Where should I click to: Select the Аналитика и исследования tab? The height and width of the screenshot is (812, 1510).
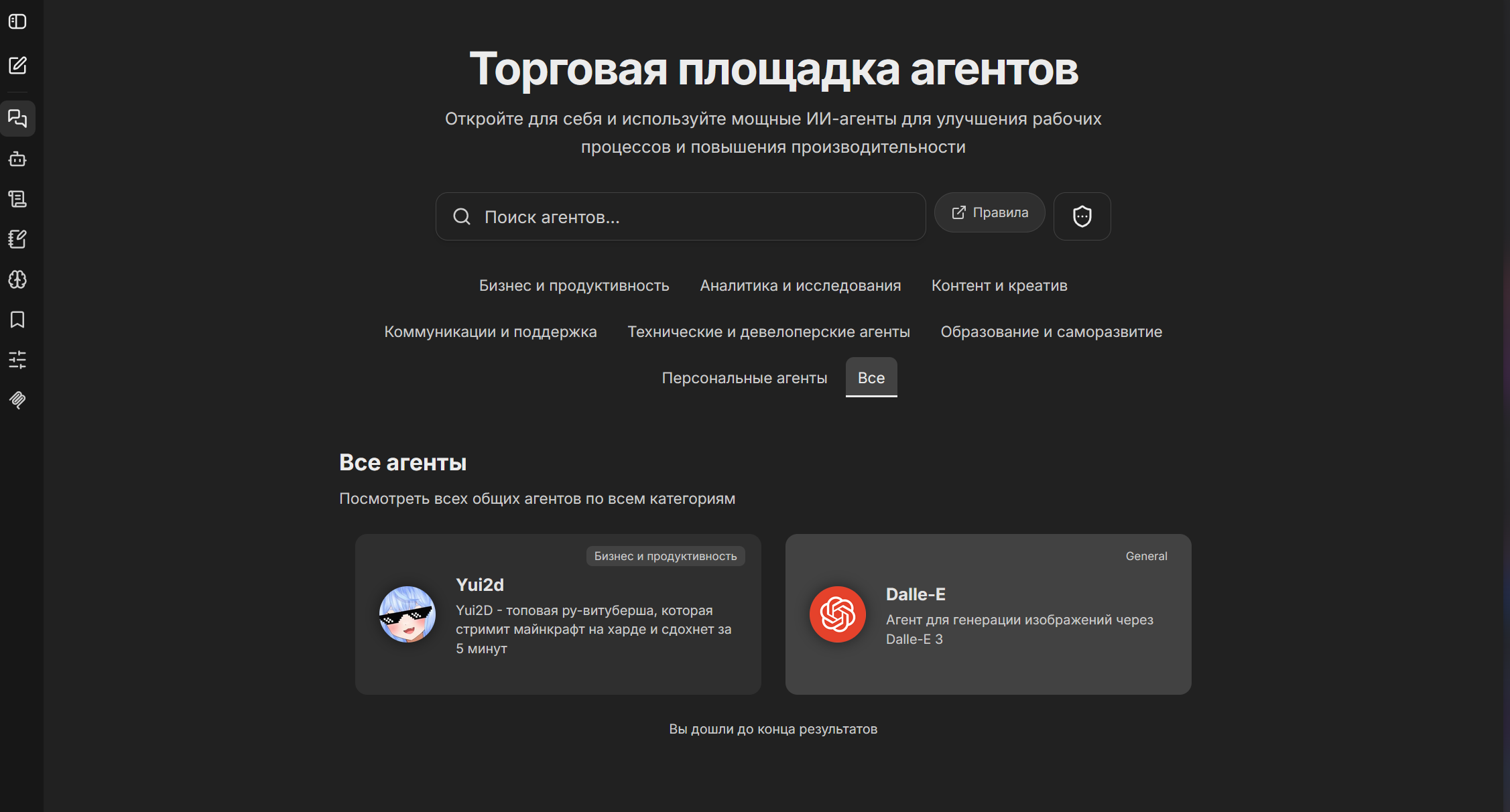800,285
